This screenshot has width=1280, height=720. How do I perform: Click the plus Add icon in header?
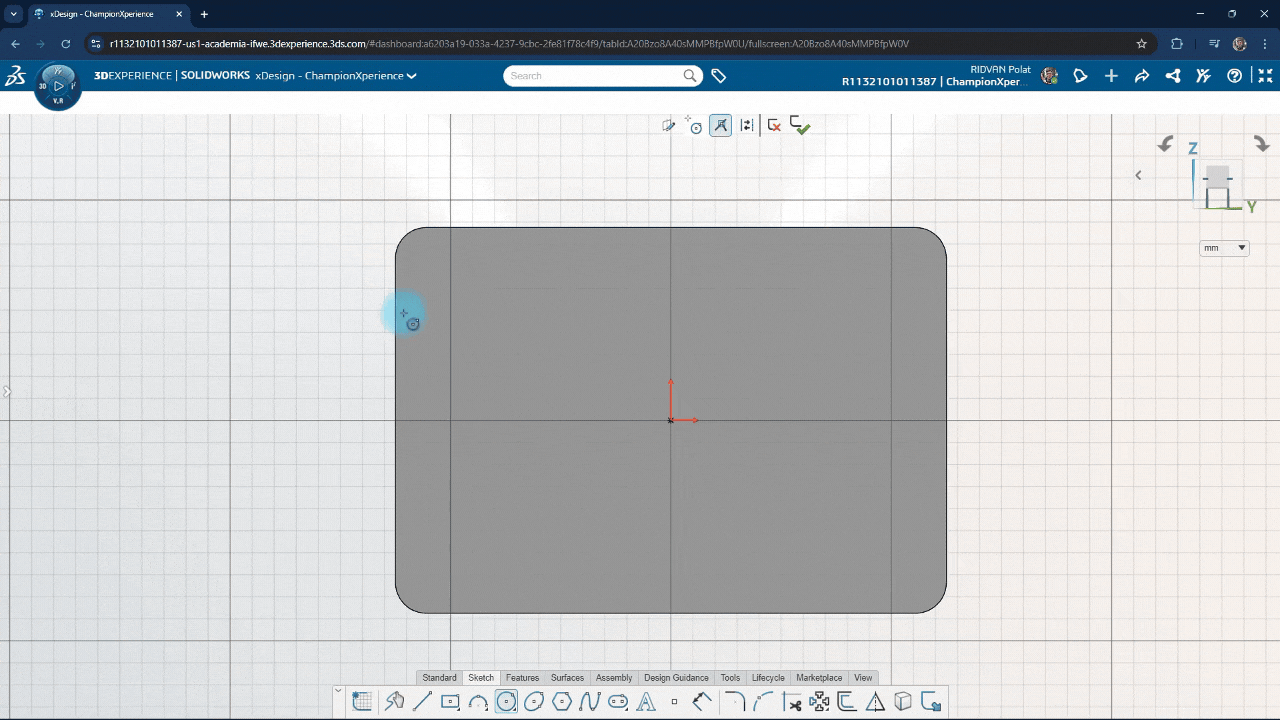1111,76
